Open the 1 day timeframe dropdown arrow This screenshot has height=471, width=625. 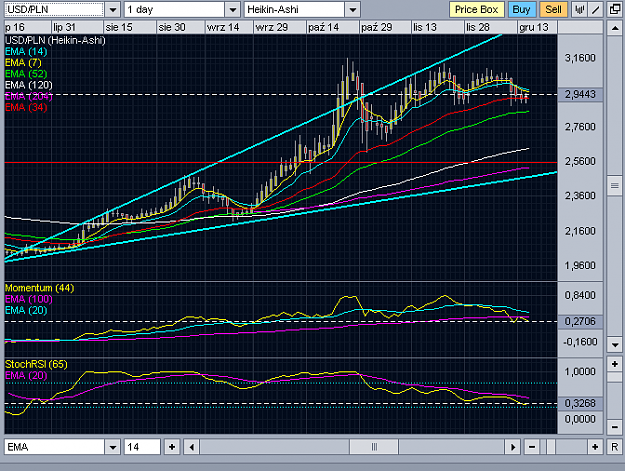tap(232, 10)
